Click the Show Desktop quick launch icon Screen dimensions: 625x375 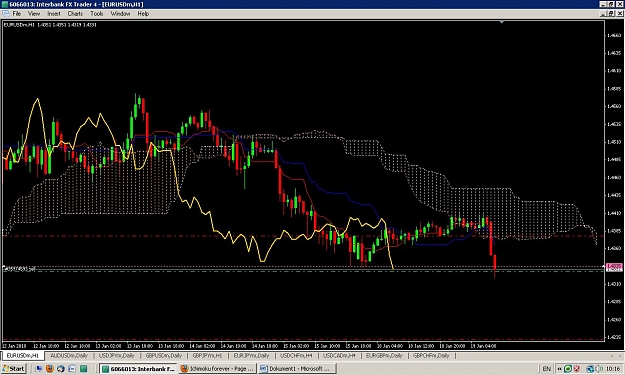click(x=38, y=369)
